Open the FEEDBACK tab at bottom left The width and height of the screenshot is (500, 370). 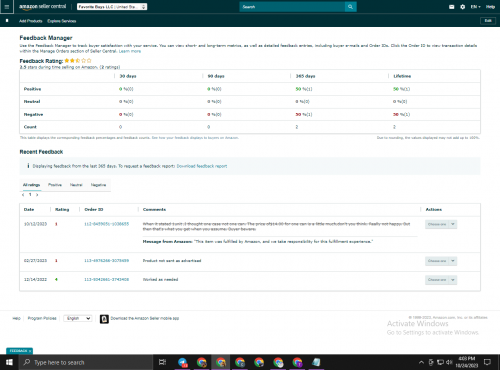tap(19, 351)
